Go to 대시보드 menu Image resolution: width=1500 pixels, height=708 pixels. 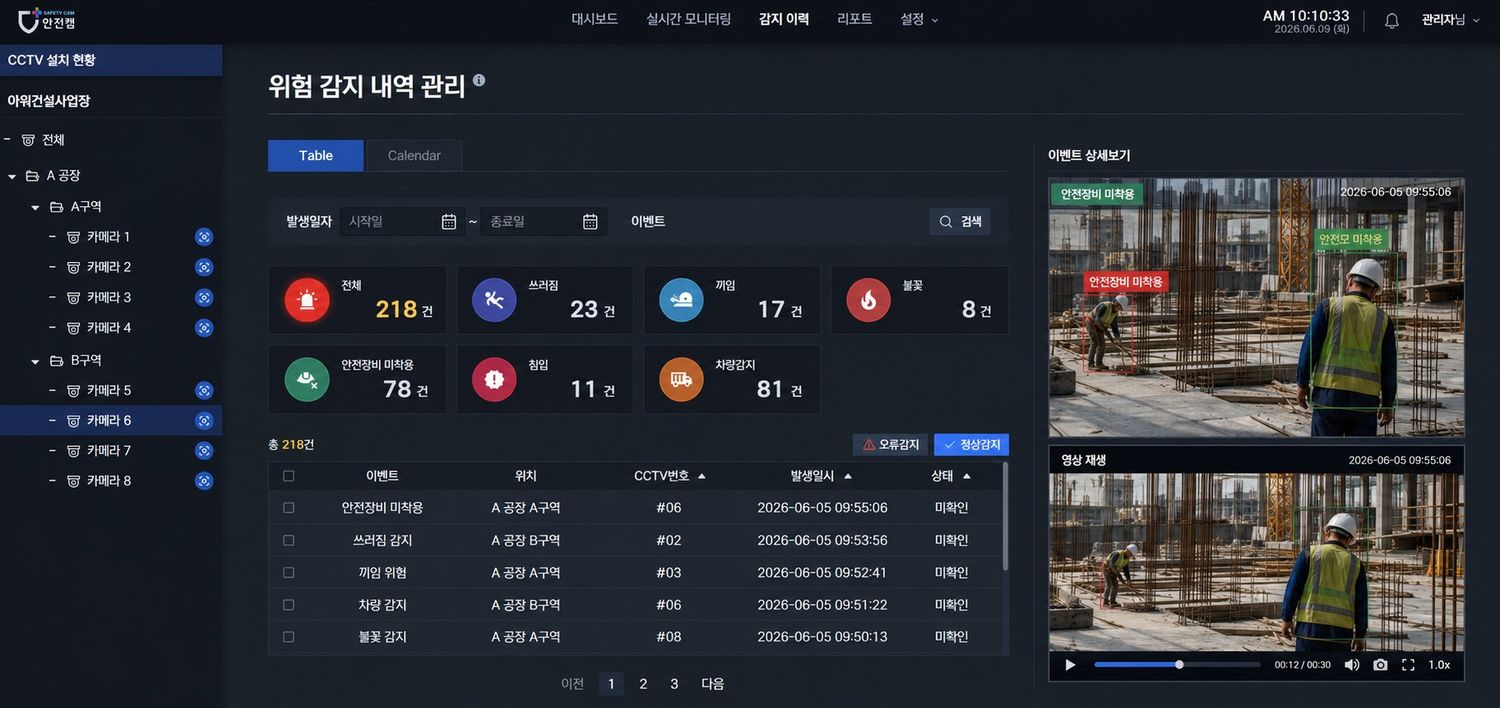(x=594, y=19)
